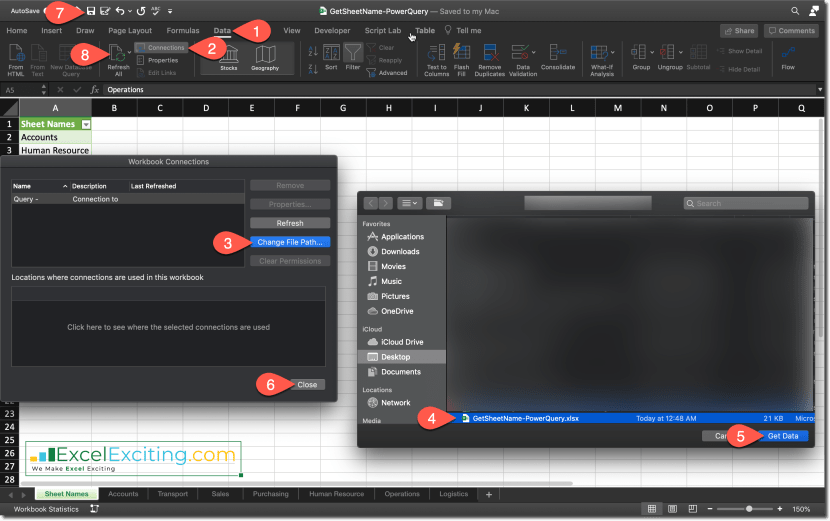Image resolution: width=830 pixels, height=521 pixels.
Task: Click the From Text icon
Action: [38, 54]
